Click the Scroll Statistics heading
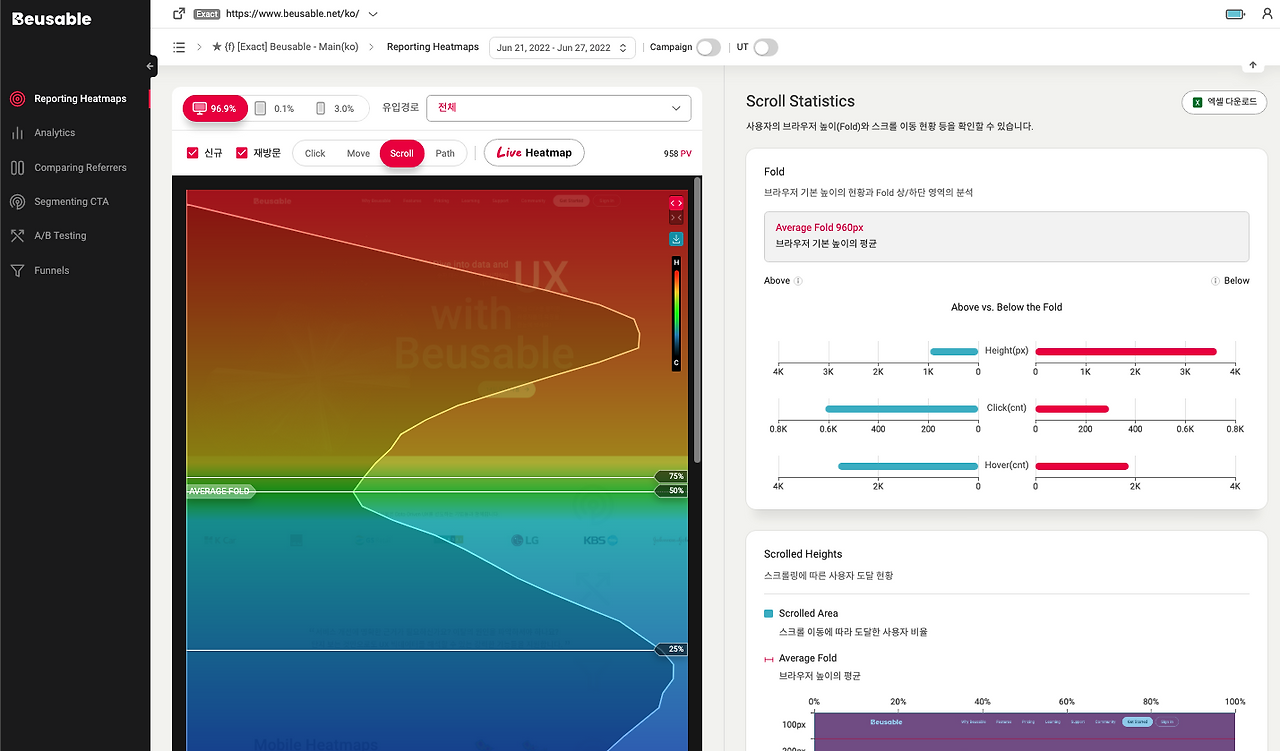This screenshot has width=1280, height=751. 800,101
